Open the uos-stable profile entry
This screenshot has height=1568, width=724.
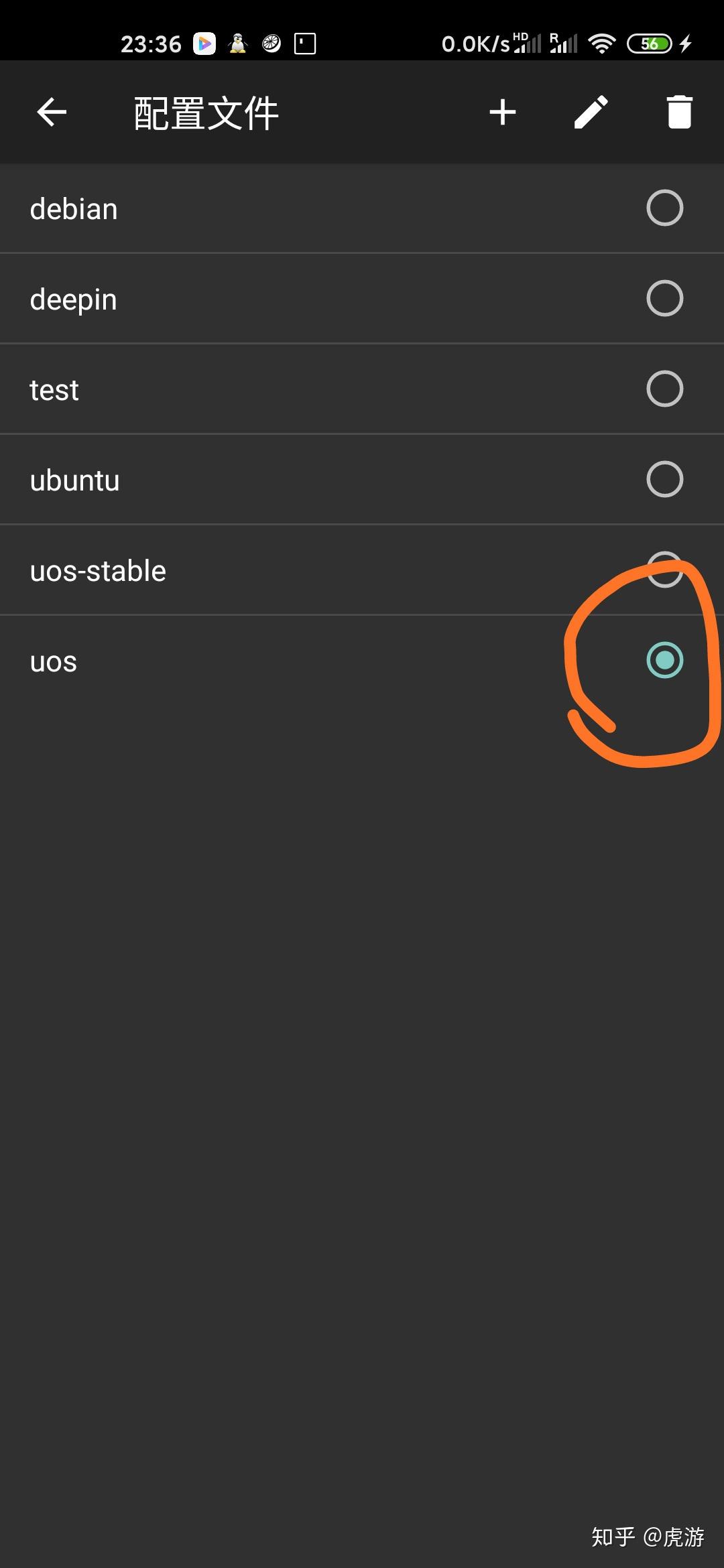click(268, 570)
